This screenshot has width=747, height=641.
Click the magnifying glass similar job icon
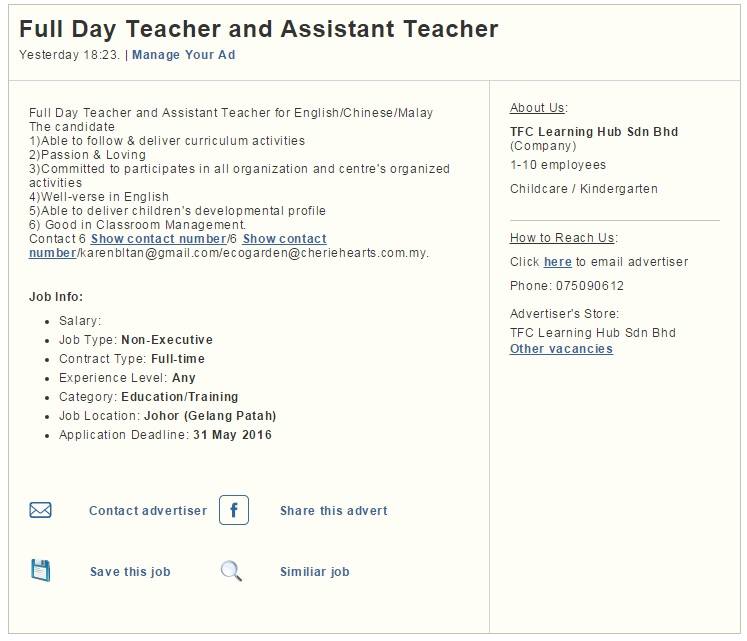pyautogui.click(x=232, y=571)
